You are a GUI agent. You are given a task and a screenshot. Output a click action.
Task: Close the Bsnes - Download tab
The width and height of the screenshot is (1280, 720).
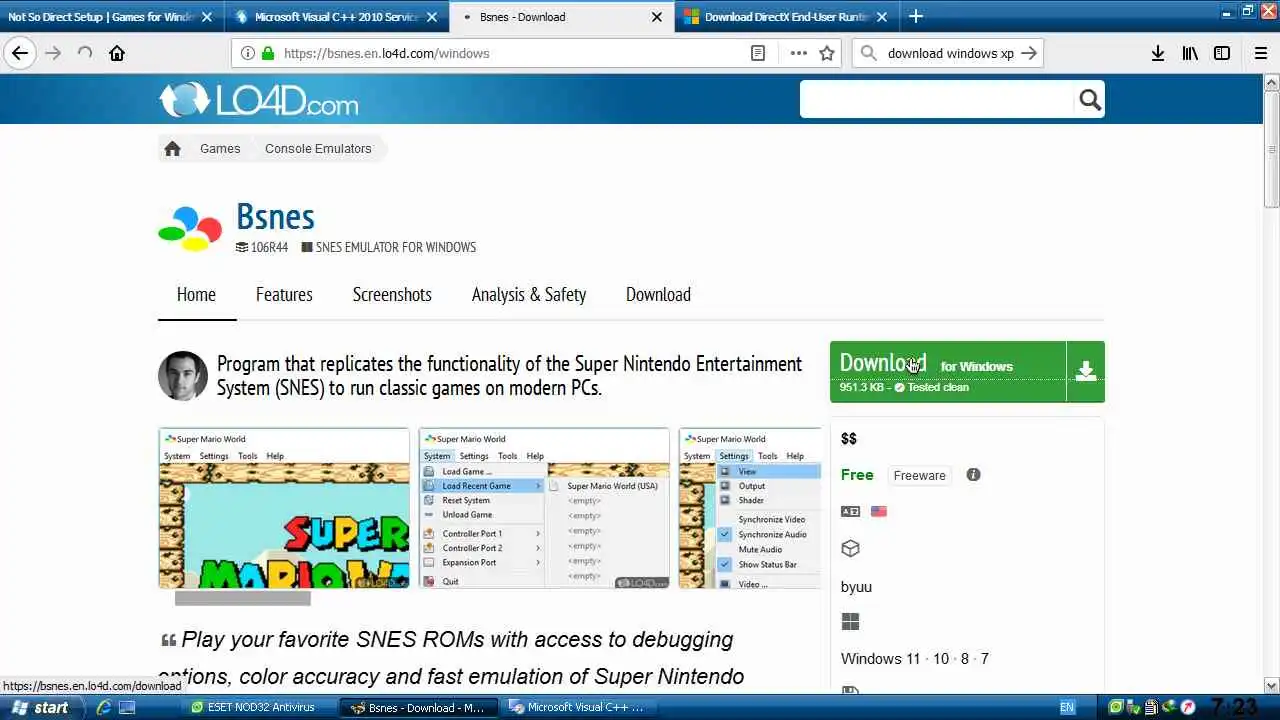tap(657, 16)
